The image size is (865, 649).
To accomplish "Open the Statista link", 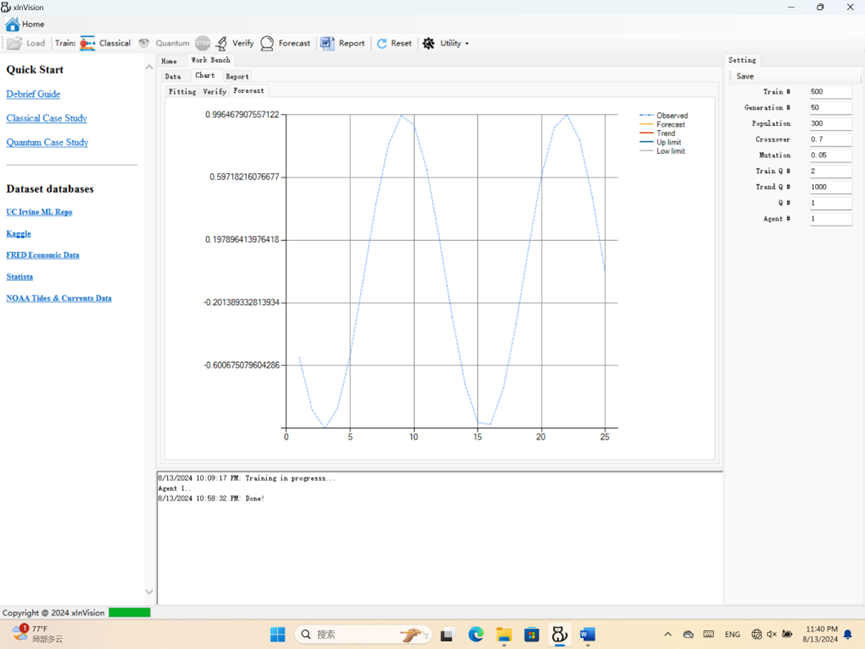I will point(19,276).
